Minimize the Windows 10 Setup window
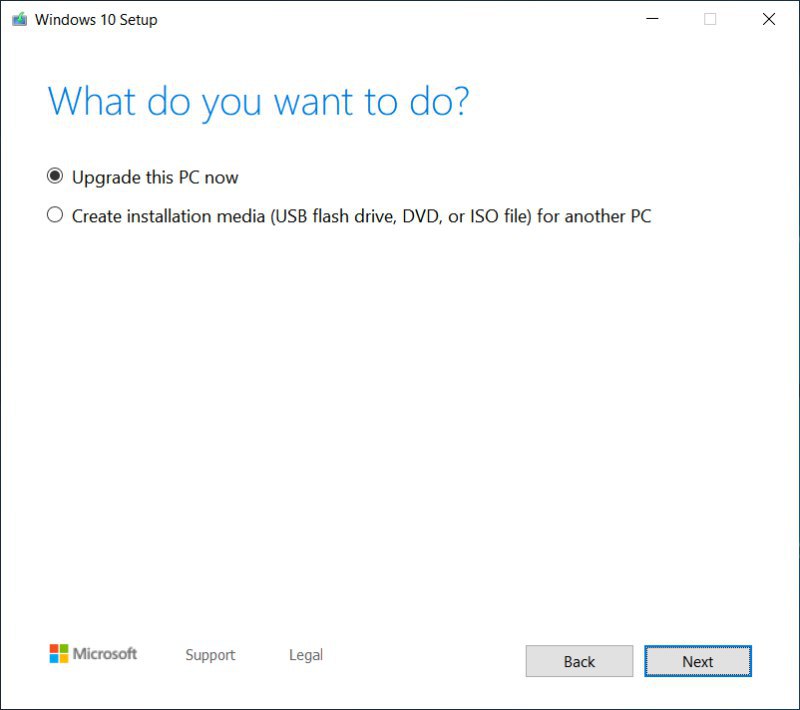Screen dimensions: 800x710 point(652,19)
